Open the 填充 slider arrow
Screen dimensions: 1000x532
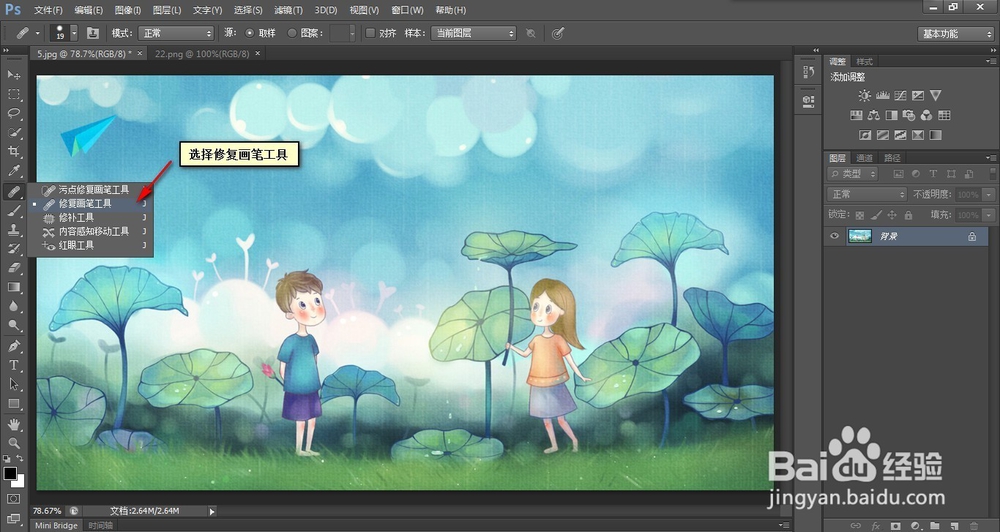click(x=989, y=216)
